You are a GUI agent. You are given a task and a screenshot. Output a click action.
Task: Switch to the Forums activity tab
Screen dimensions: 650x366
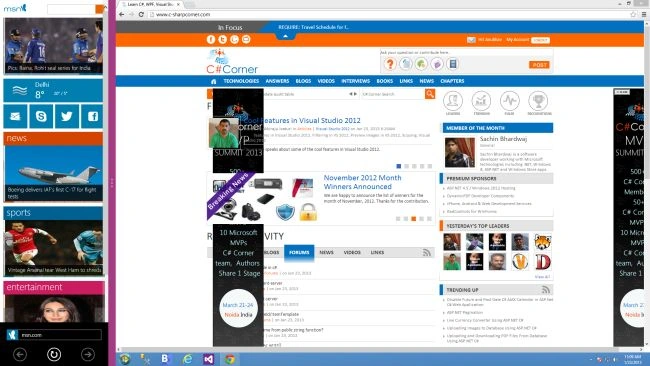click(x=299, y=252)
